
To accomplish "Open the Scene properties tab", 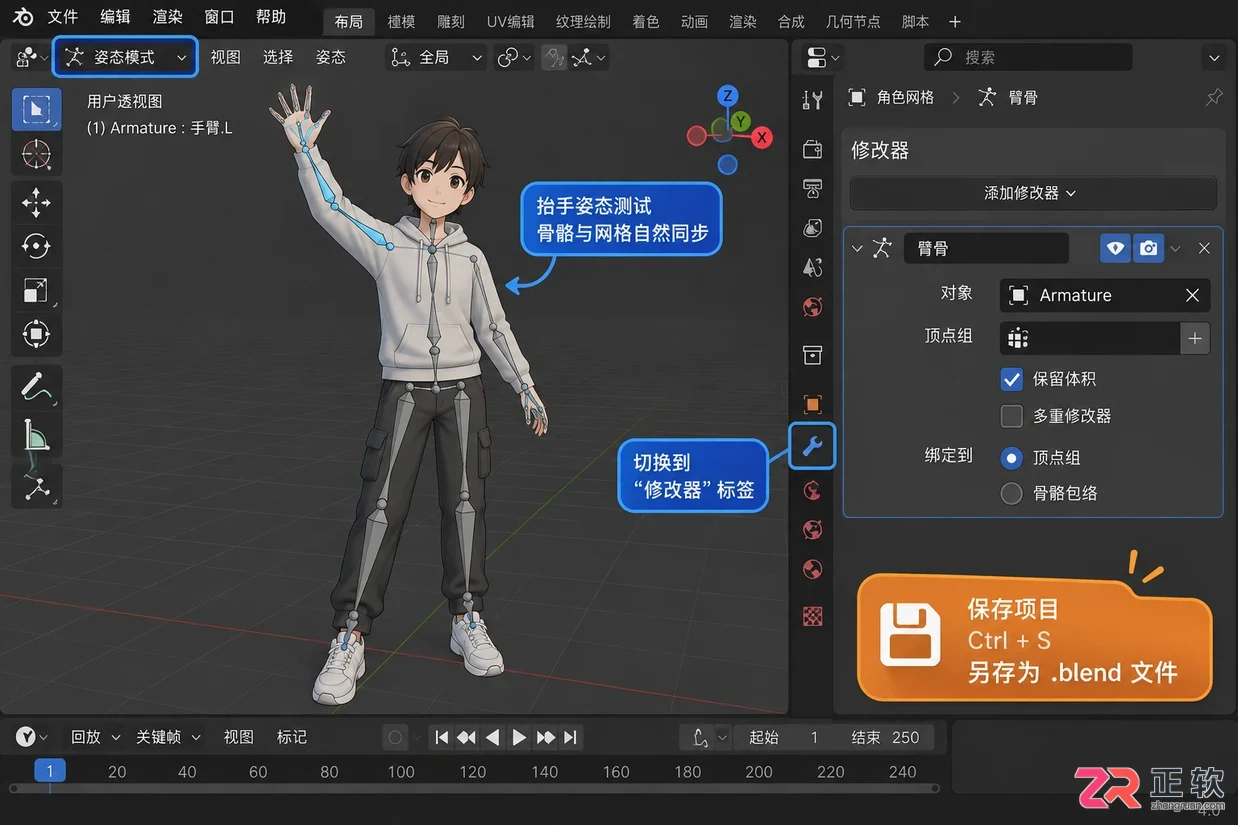I will [x=812, y=267].
